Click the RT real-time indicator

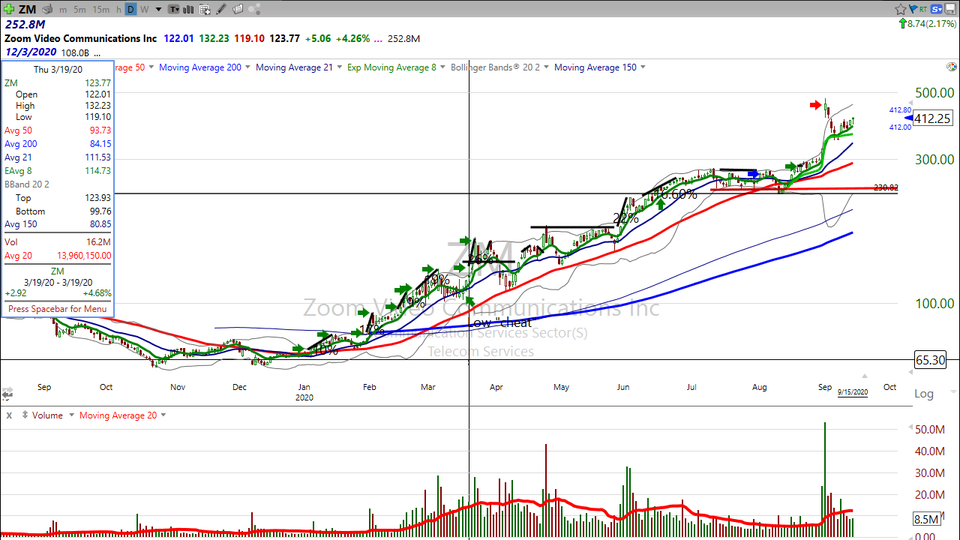tap(923, 9)
